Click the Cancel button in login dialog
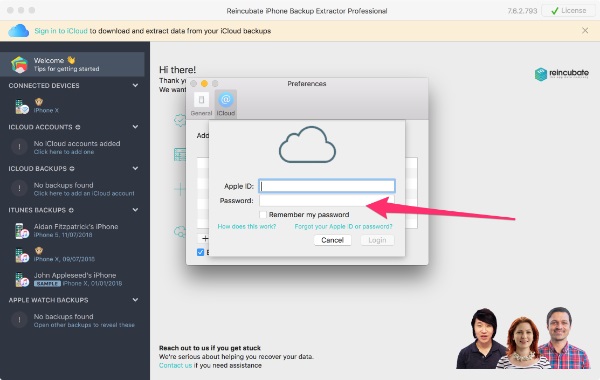This screenshot has width=600, height=380. 332,240
